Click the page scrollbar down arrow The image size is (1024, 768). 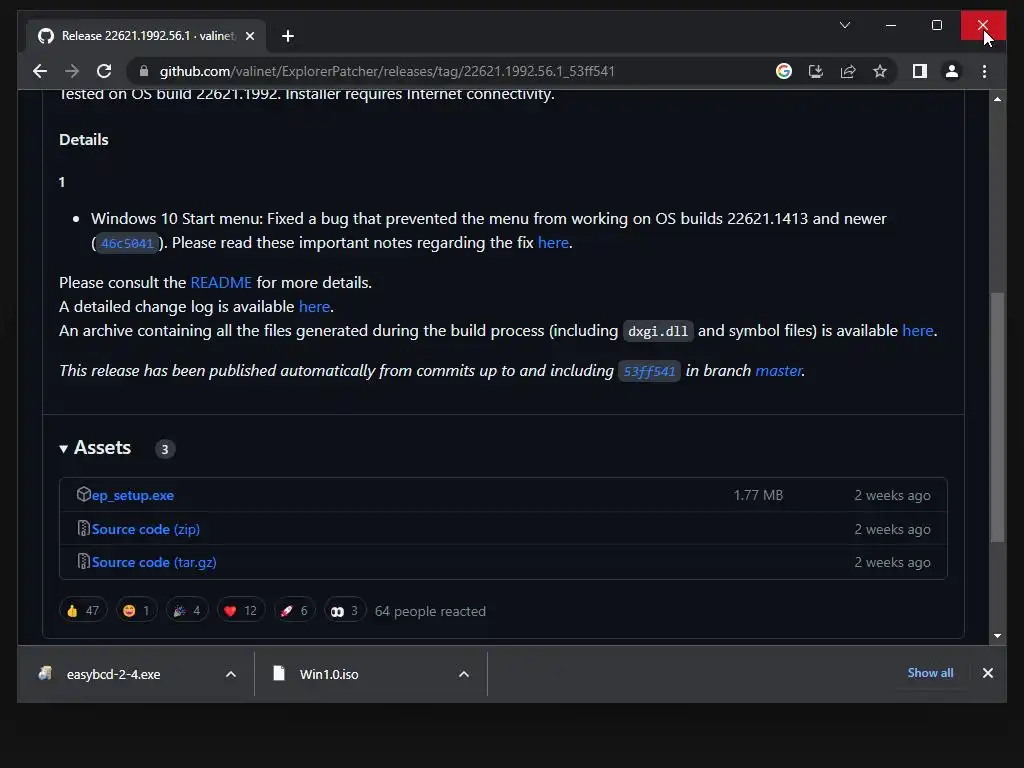pos(997,635)
